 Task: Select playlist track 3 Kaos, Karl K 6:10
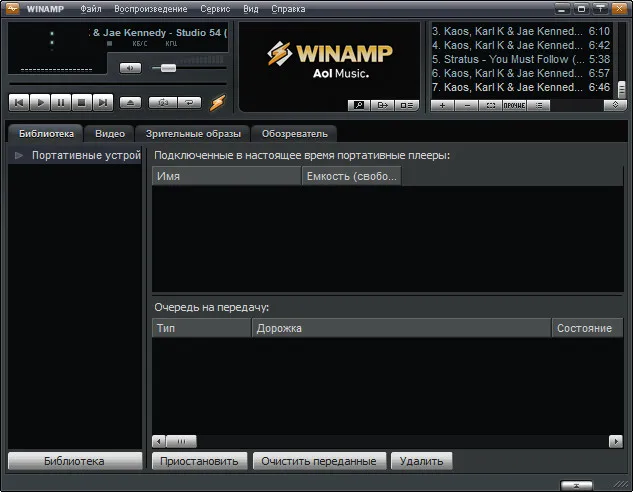tap(521, 31)
